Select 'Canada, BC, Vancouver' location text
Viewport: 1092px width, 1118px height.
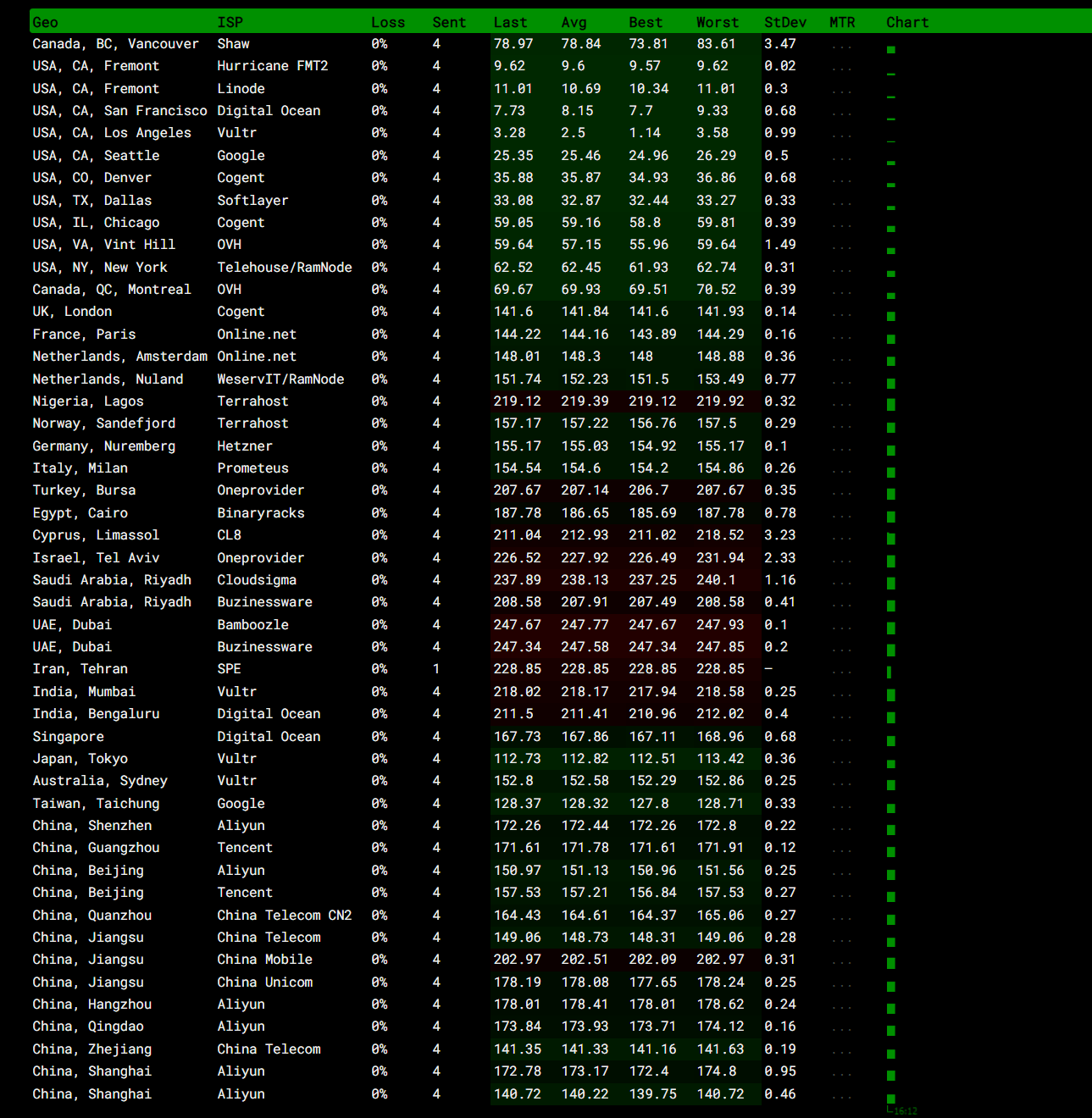click(x=116, y=44)
